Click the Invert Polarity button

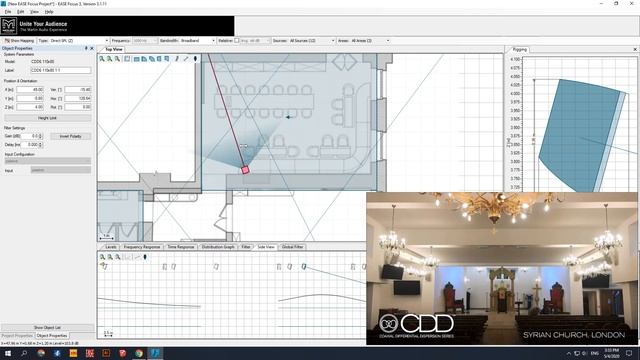pos(70,136)
